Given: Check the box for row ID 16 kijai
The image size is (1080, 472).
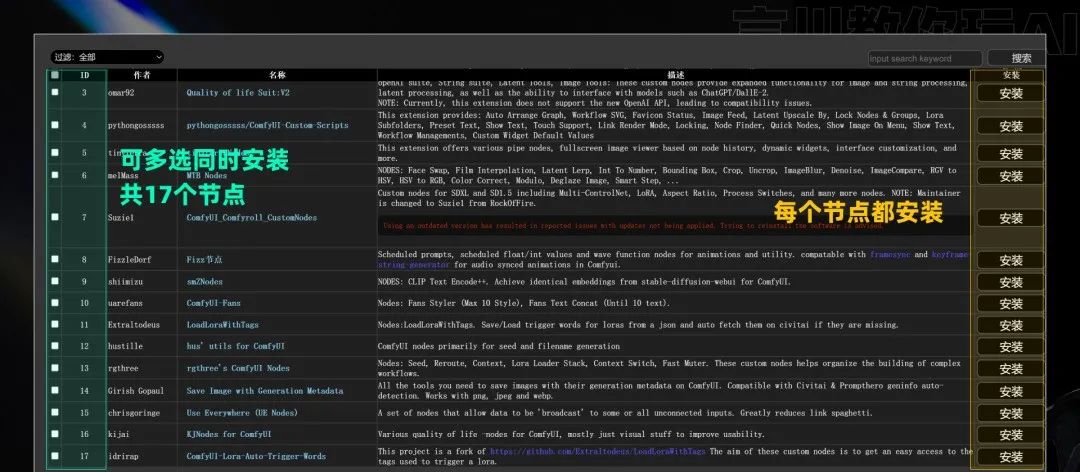Looking at the screenshot, I should click(x=55, y=434).
